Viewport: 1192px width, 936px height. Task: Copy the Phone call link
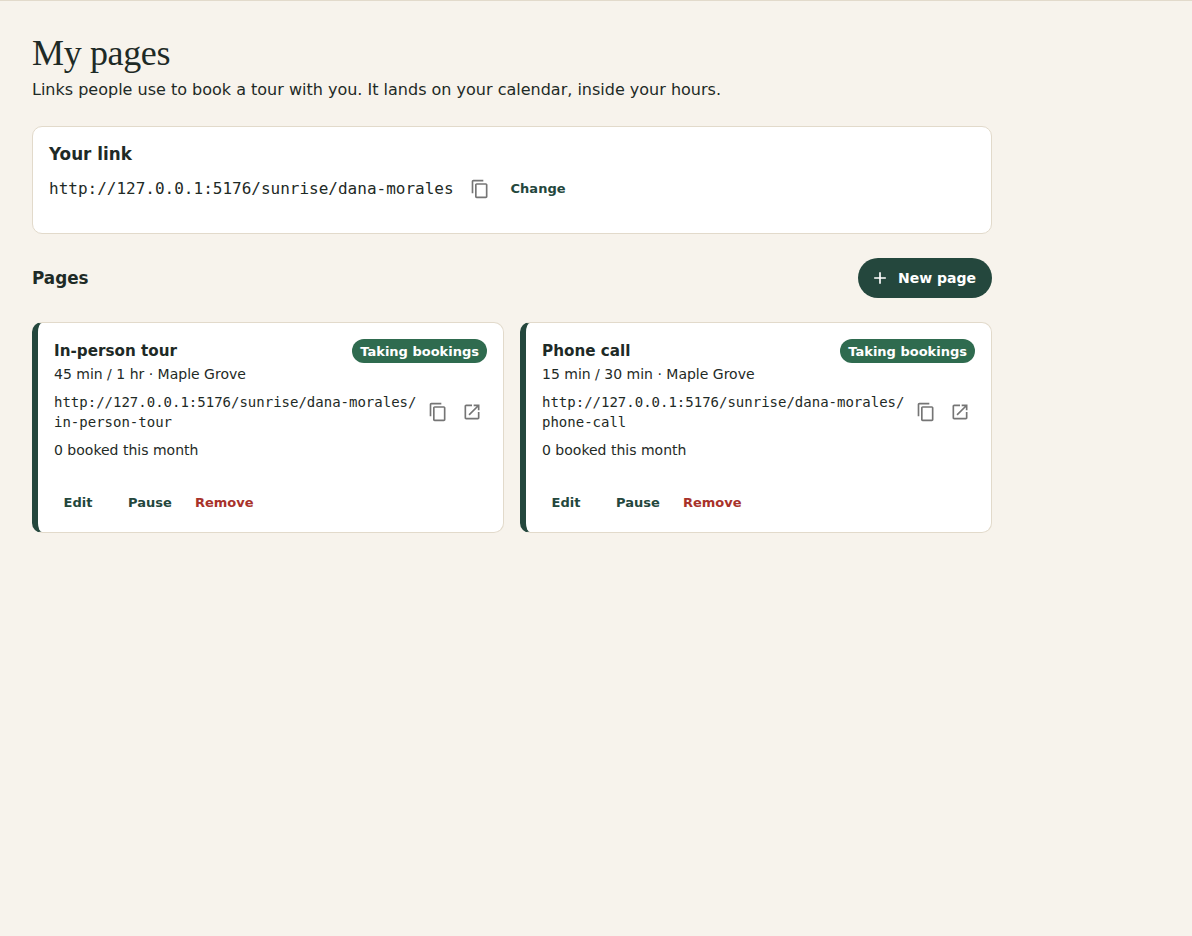click(x=926, y=412)
